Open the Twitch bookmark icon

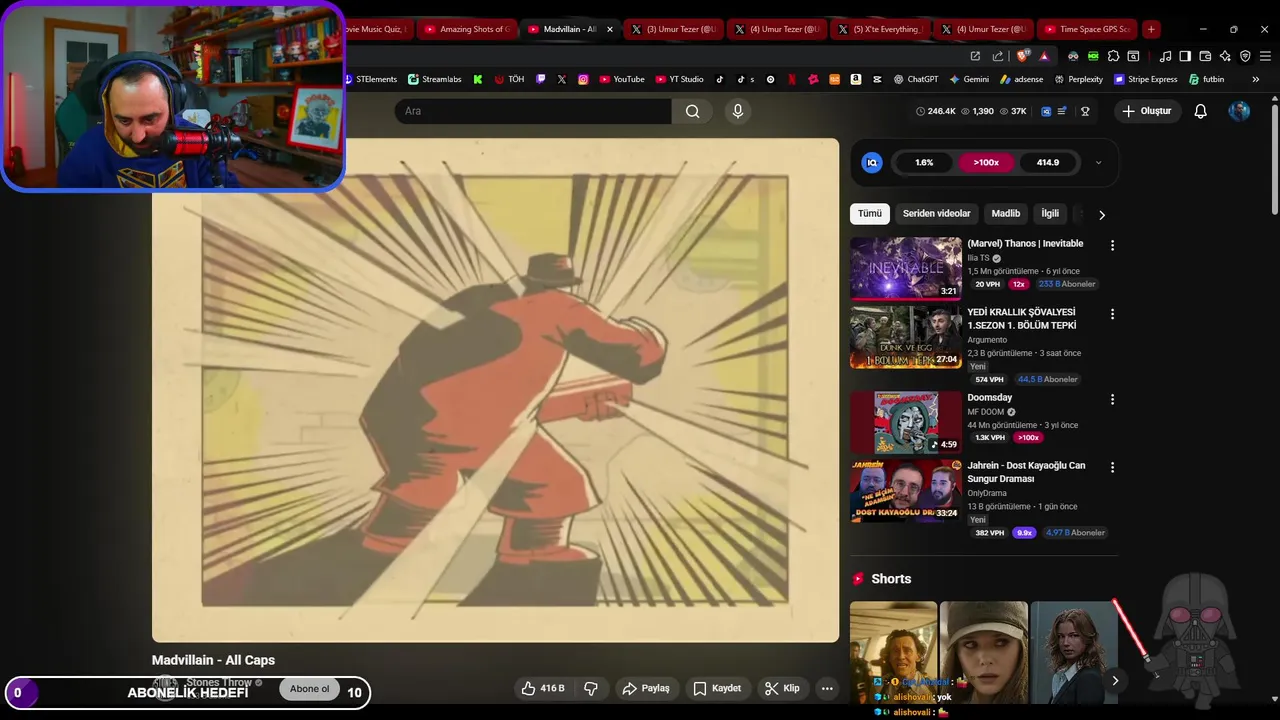(541, 79)
